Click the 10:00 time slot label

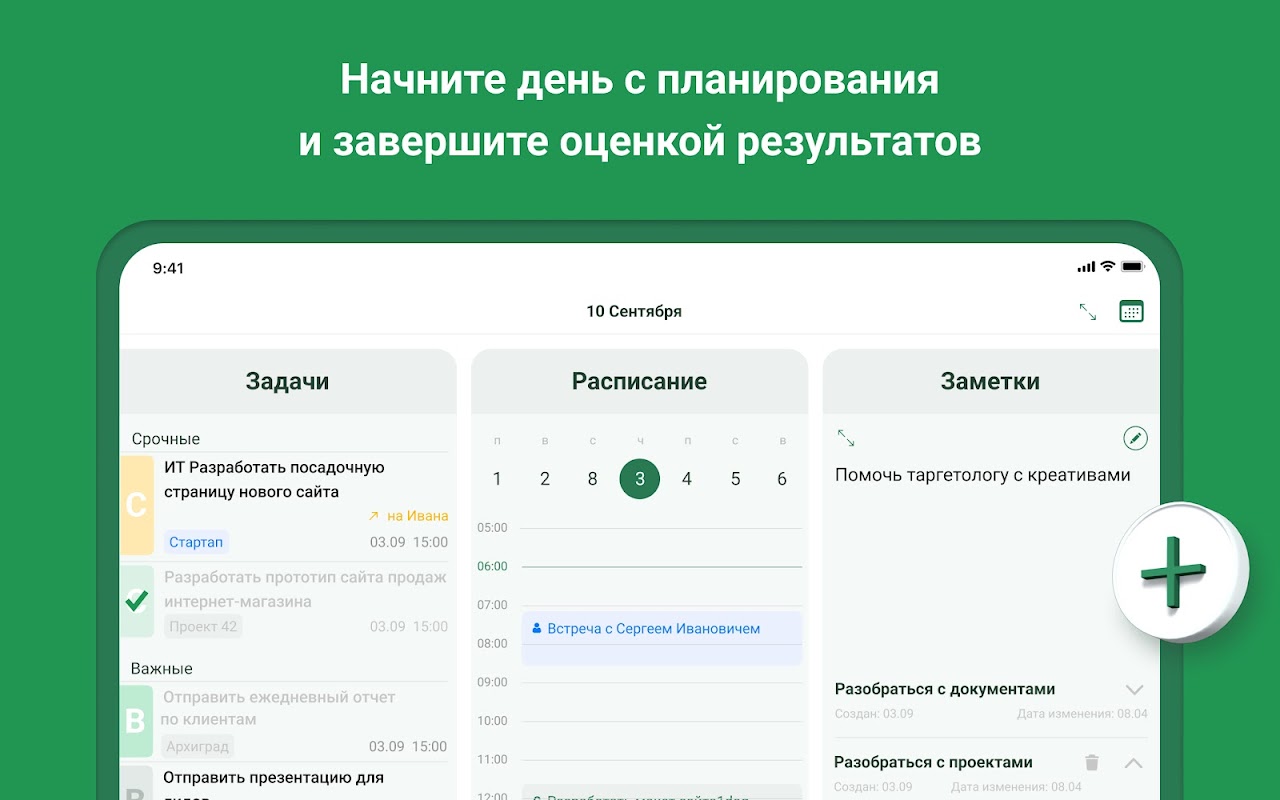coord(492,720)
